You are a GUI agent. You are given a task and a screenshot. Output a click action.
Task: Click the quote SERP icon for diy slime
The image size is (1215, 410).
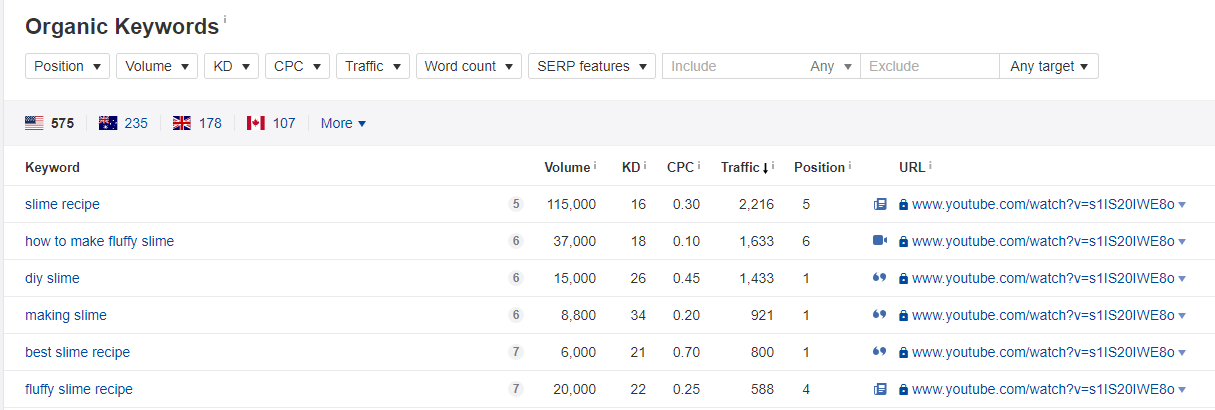pos(880,278)
